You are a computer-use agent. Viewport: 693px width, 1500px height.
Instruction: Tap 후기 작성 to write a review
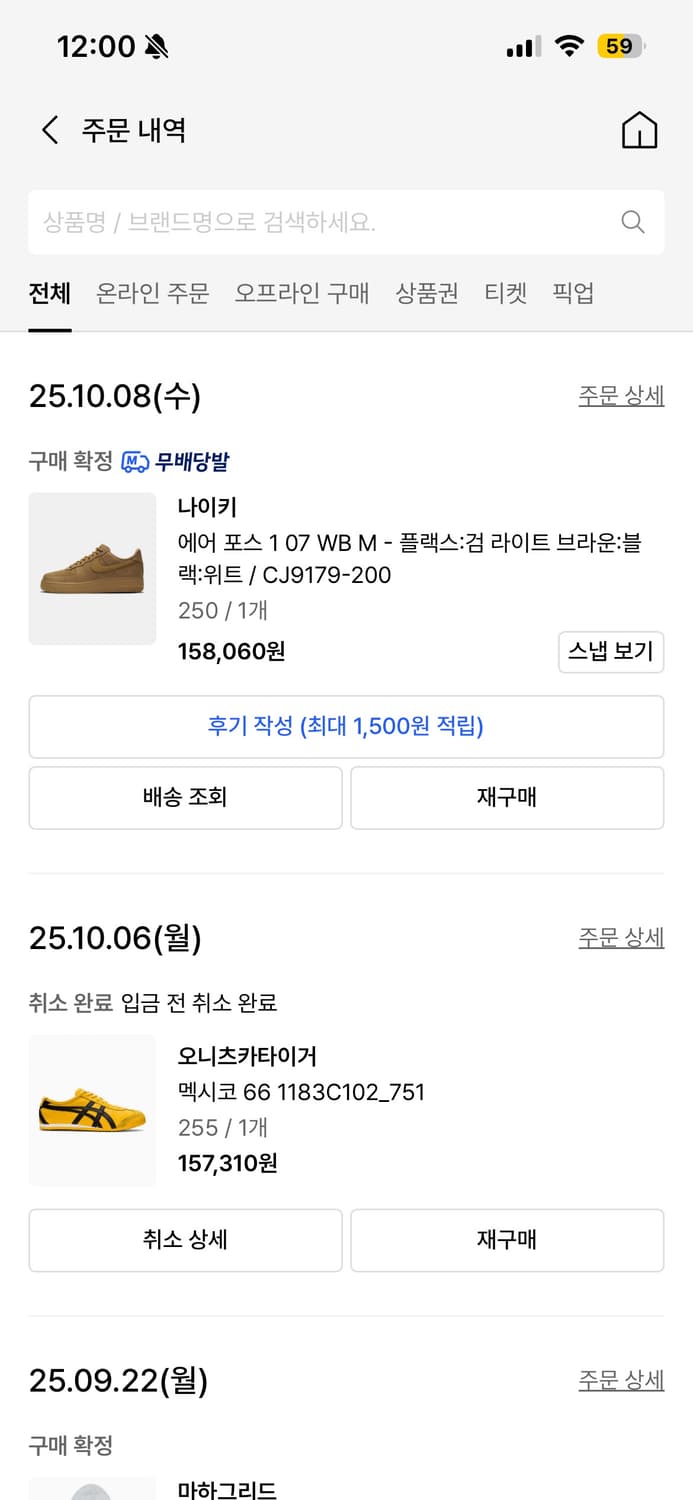(x=346, y=727)
